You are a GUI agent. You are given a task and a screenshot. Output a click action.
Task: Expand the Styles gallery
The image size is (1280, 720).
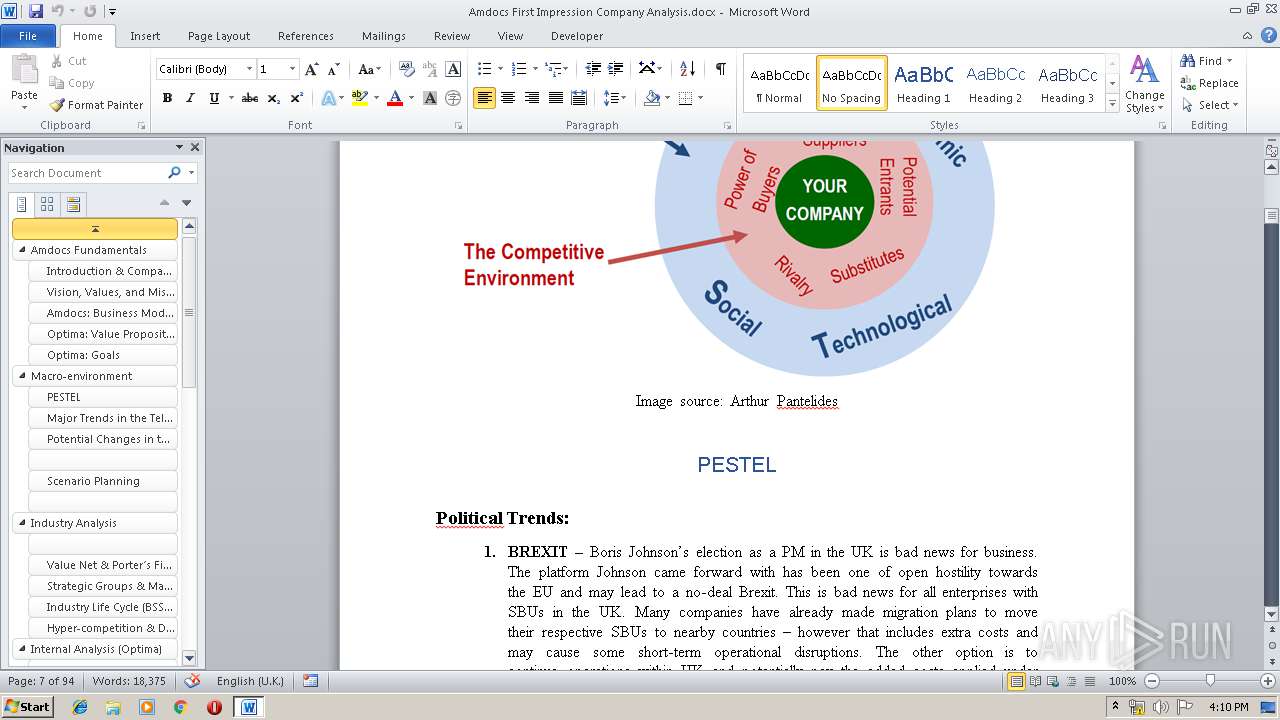click(x=1112, y=104)
